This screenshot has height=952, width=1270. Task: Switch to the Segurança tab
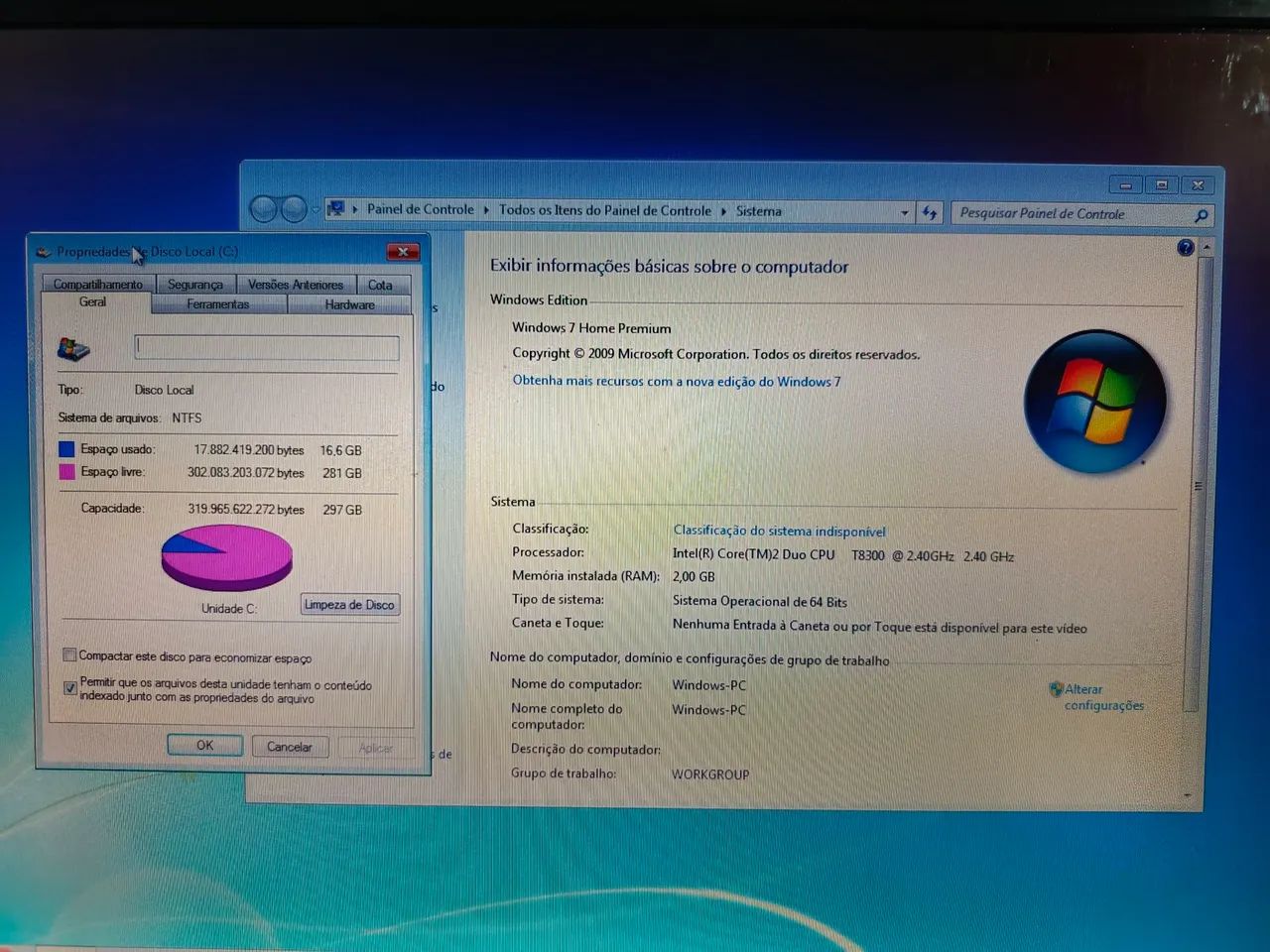(195, 285)
